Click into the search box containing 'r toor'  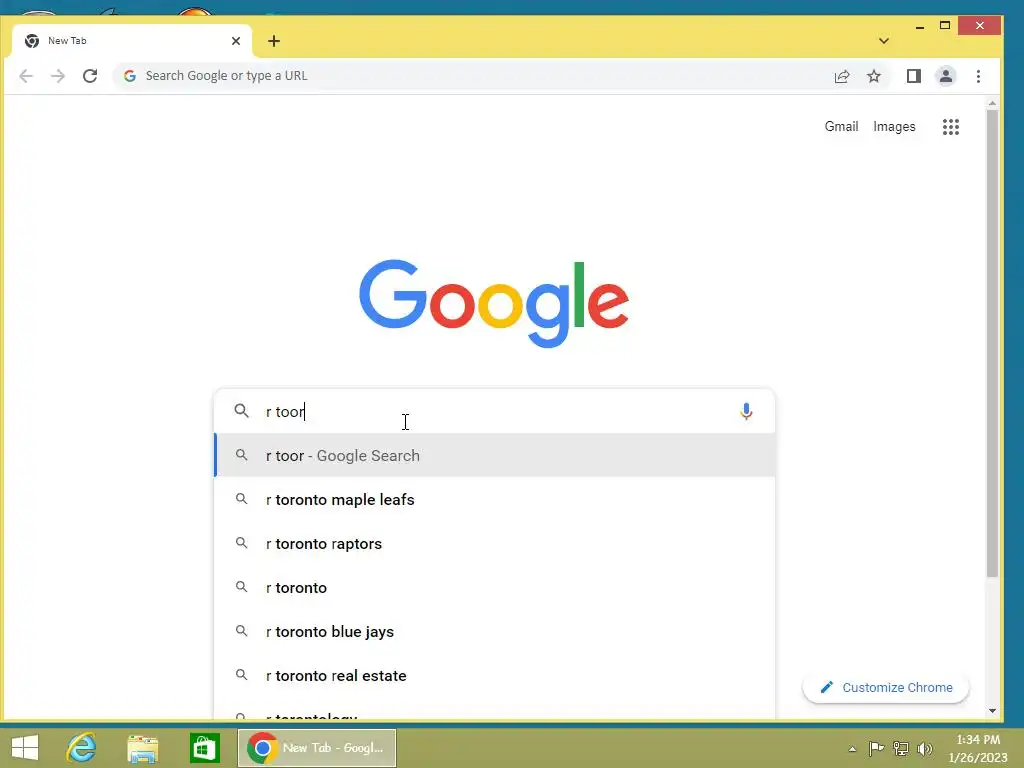pyautogui.click(x=494, y=411)
